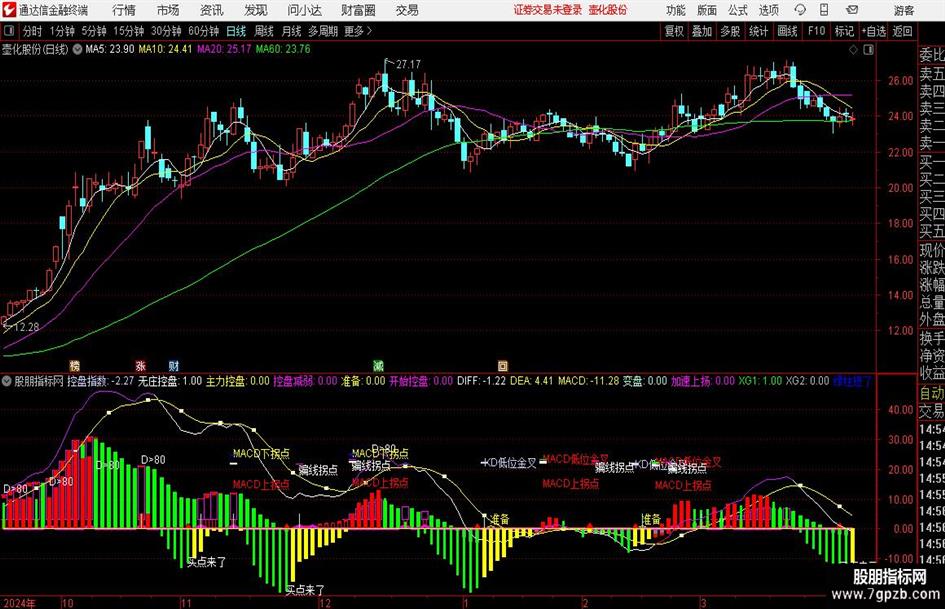
Task: Add stock via +自选 button
Action: [873, 31]
